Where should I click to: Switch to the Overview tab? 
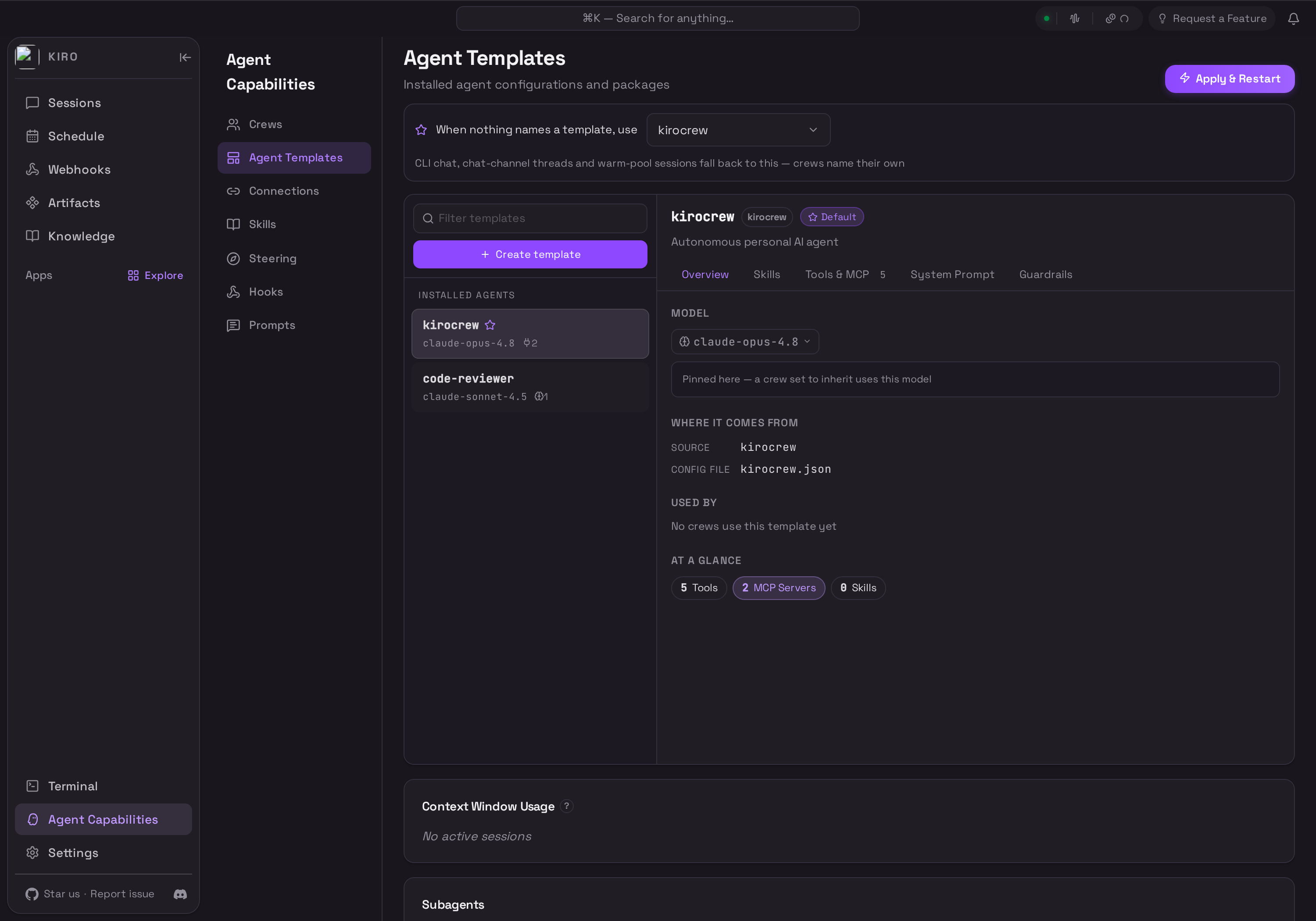point(705,275)
